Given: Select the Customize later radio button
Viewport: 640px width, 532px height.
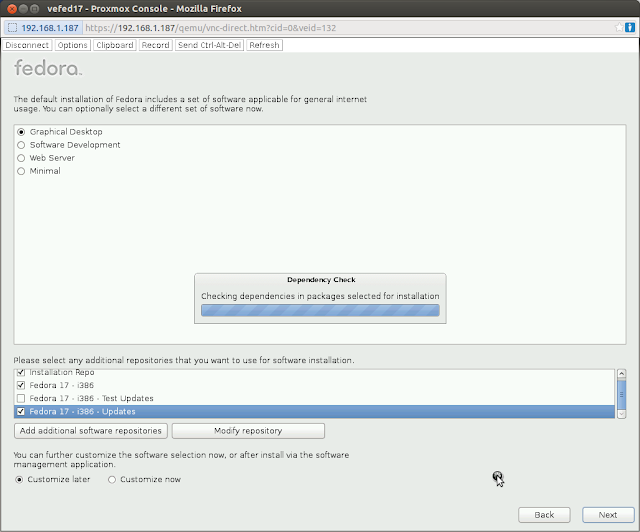Looking at the screenshot, I should pos(19,479).
